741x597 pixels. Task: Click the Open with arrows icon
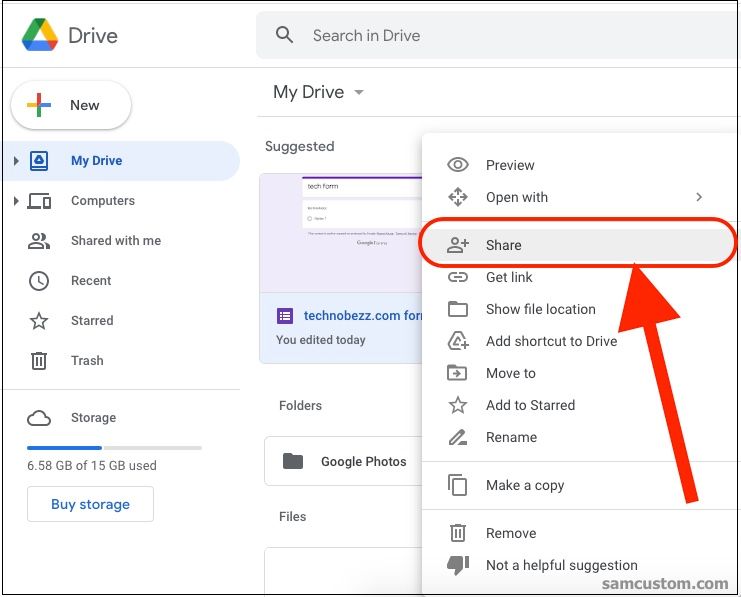tap(457, 197)
